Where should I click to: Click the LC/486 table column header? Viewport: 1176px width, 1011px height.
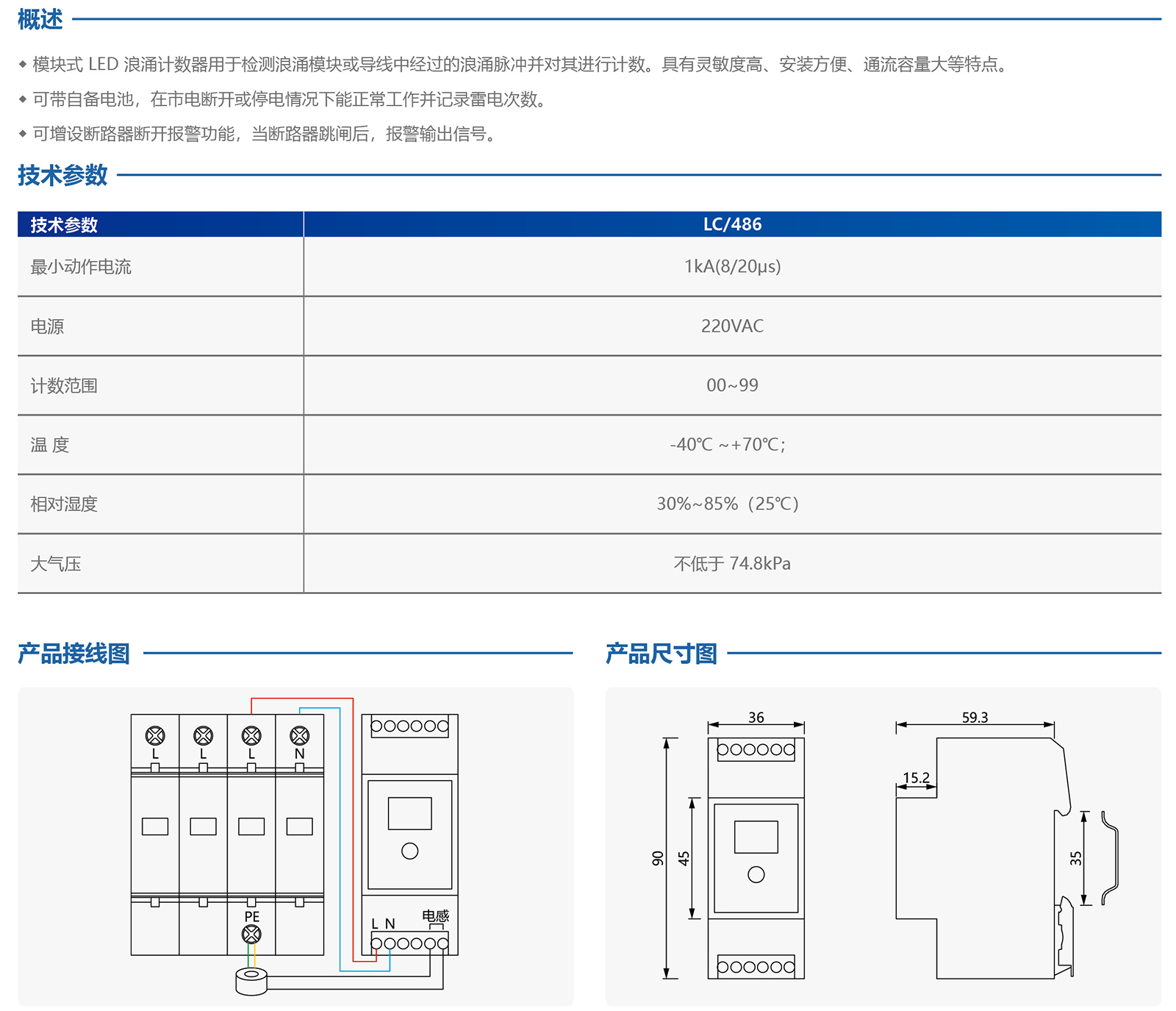click(x=732, y=224)
